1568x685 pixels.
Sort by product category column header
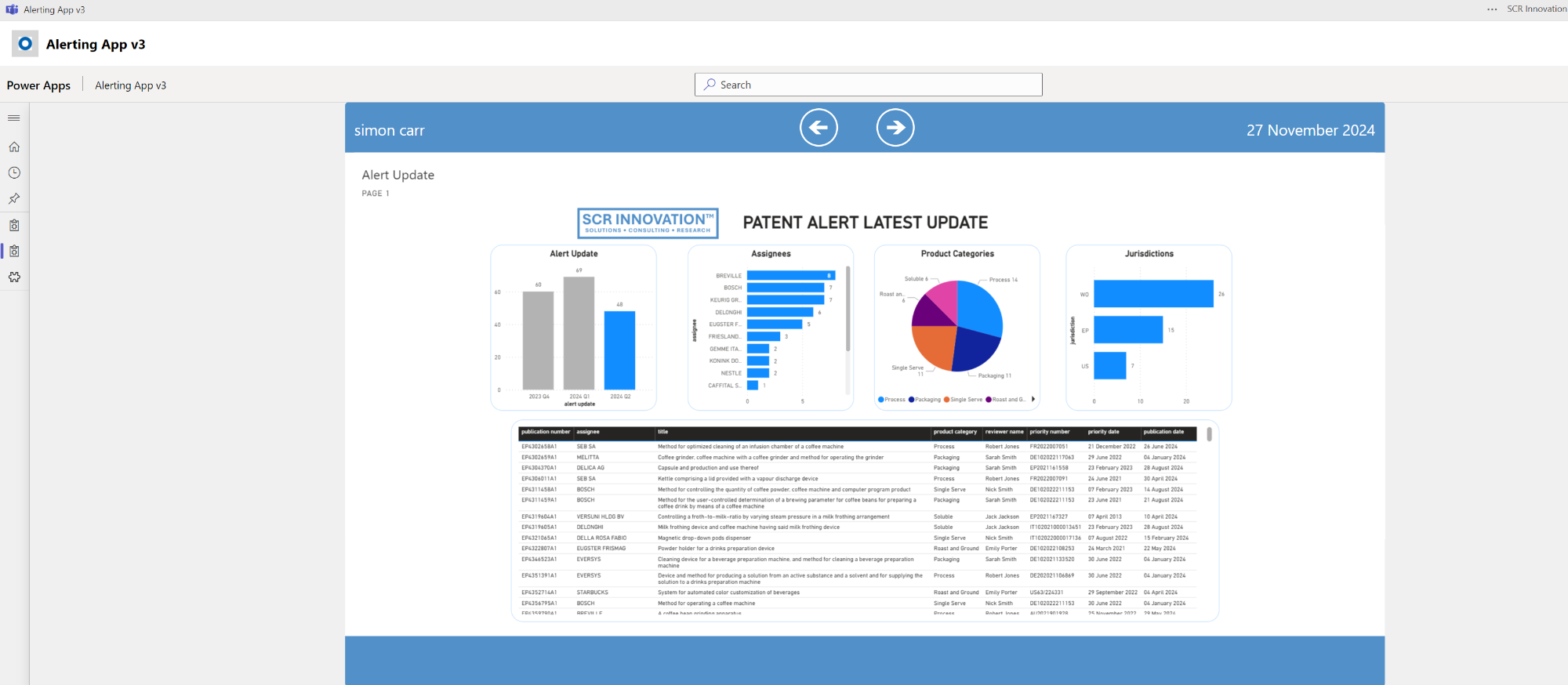pyautogui.click(x=955, y=432)
